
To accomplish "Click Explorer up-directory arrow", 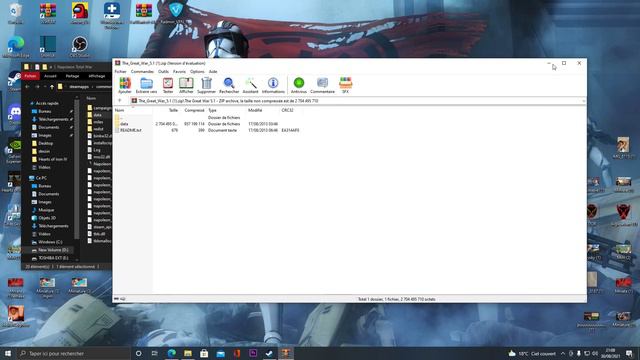I will click(52, 87).
